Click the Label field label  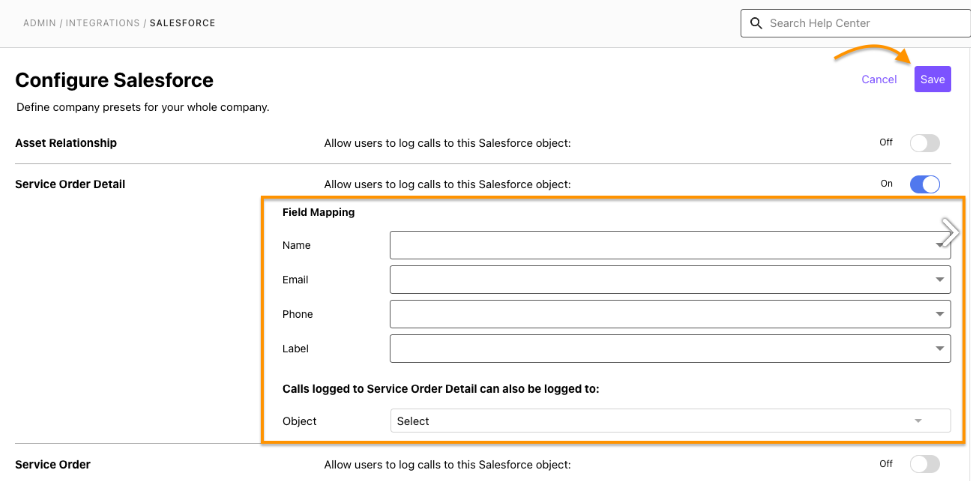(x=295, y=349)
